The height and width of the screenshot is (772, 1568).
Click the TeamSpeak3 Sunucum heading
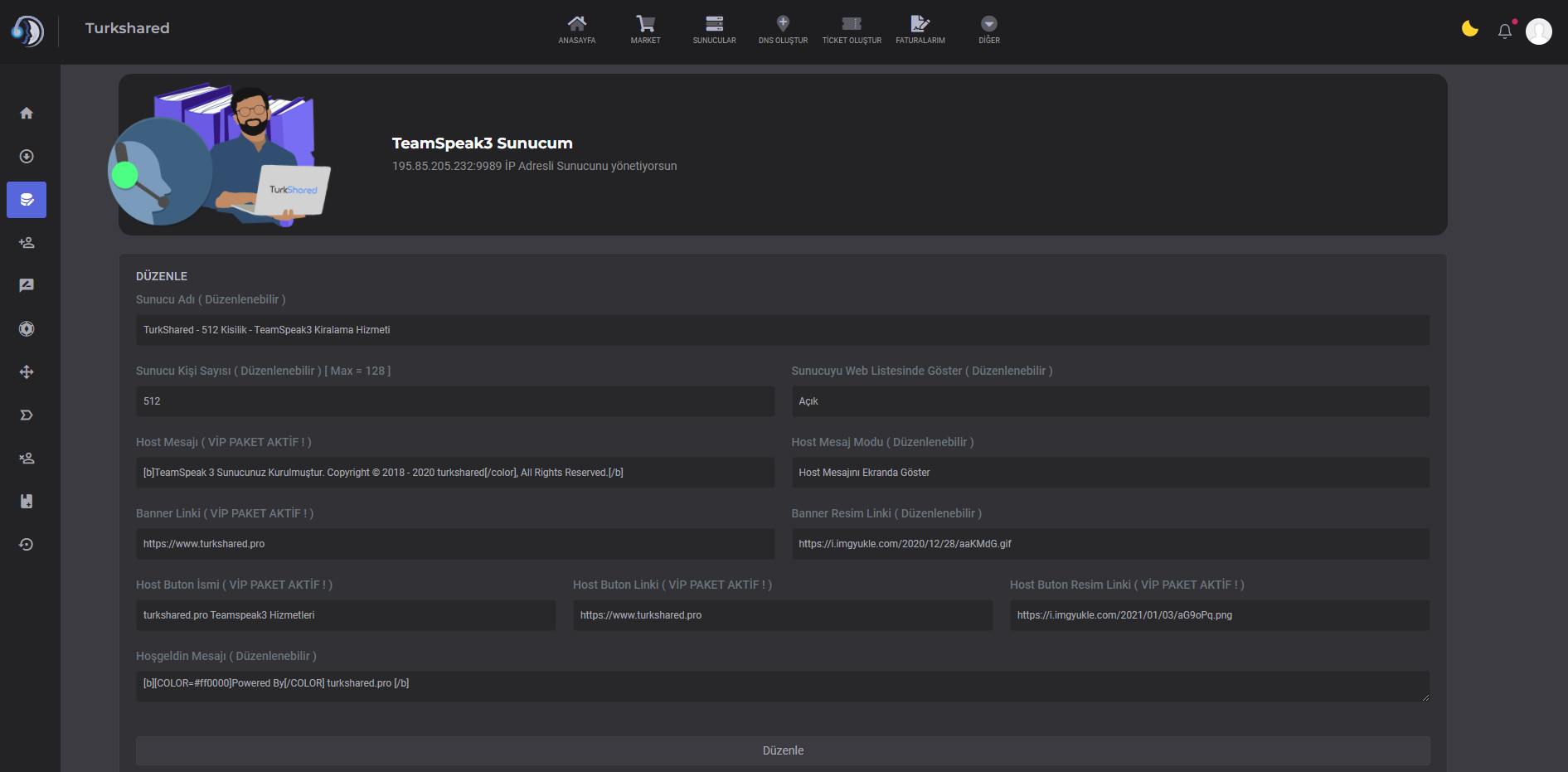click(x=483, y=143)
